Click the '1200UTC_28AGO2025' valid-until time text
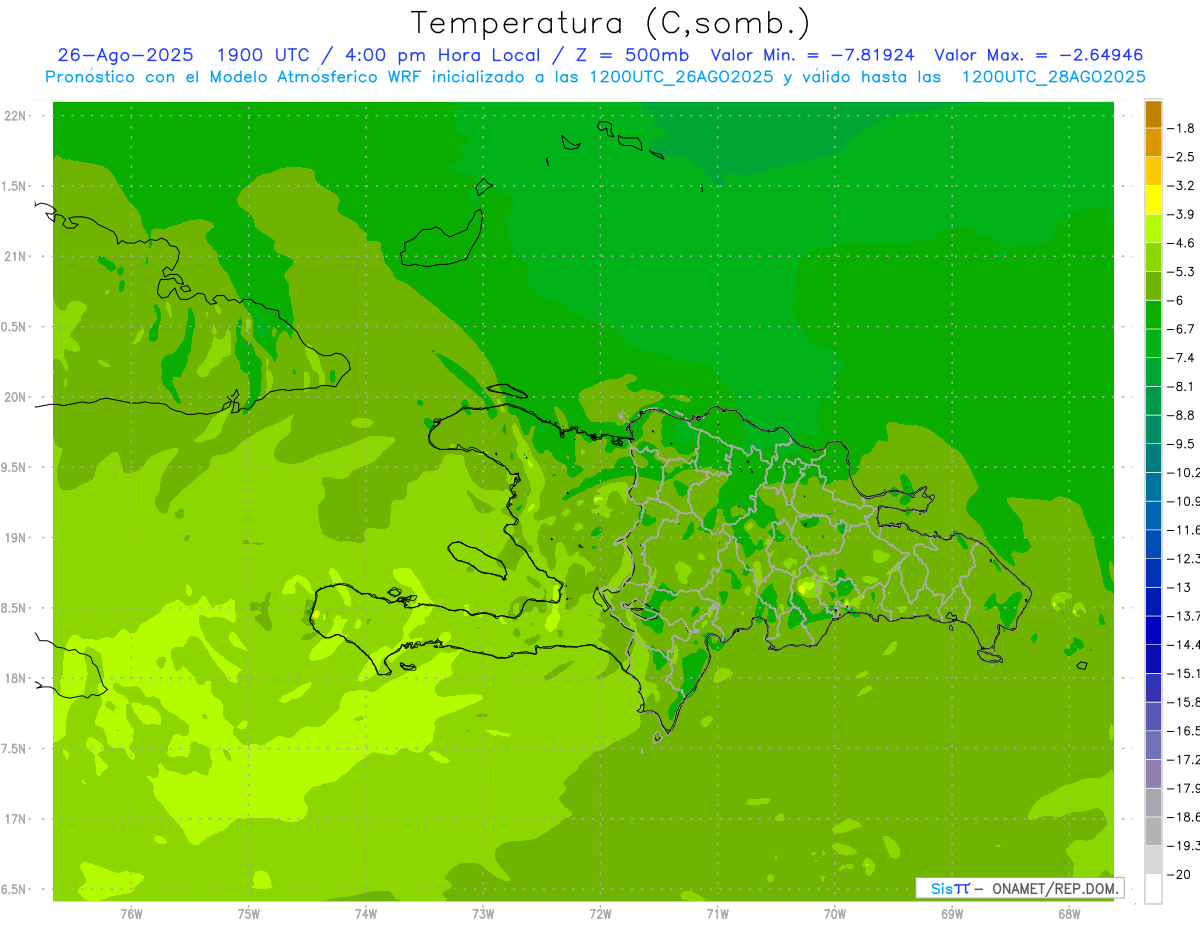Image resolution: width=1200 pixels, height=927 pixels. [x=1053, y=77]
